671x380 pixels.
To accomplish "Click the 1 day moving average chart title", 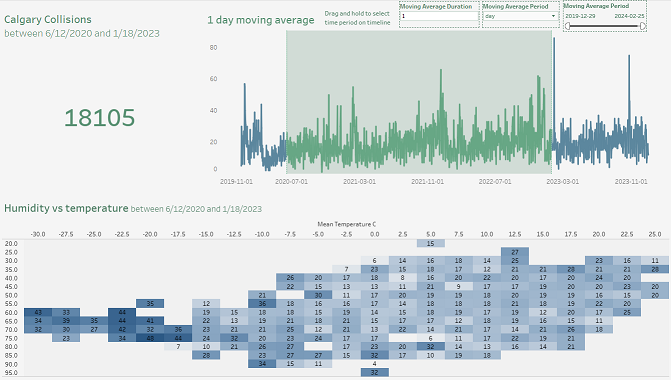I will coord(261,20).
